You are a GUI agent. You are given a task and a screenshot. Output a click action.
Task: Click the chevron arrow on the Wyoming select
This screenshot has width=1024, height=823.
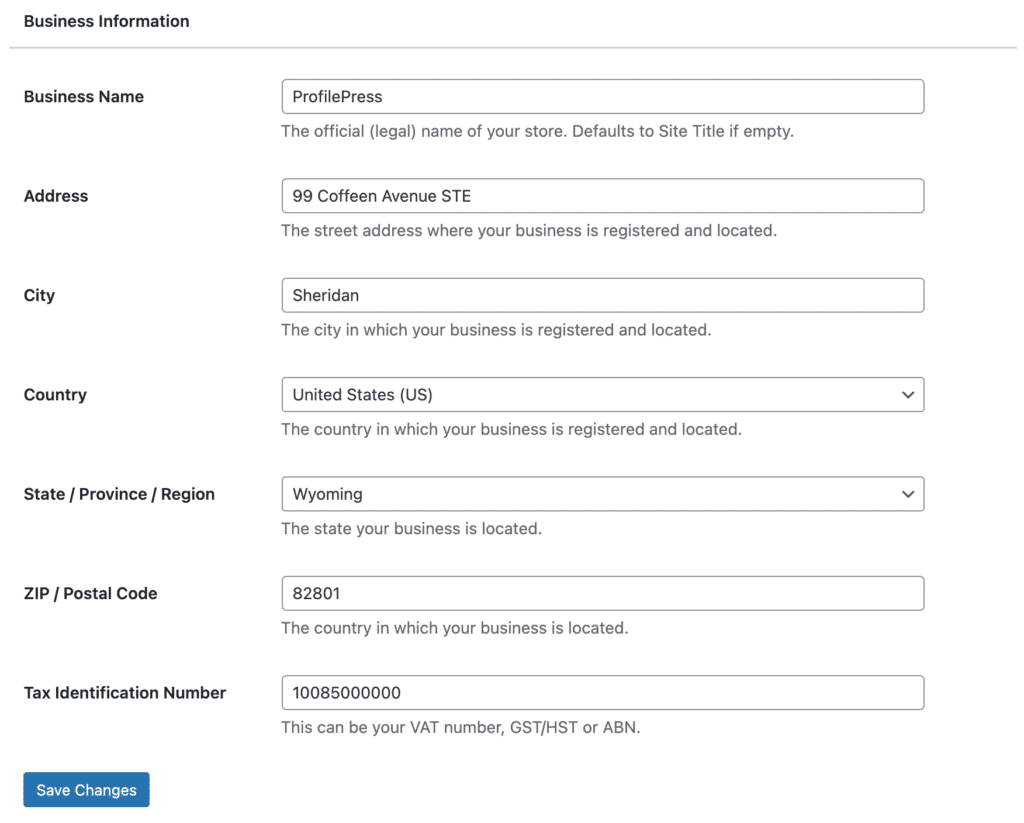point(907,494)
